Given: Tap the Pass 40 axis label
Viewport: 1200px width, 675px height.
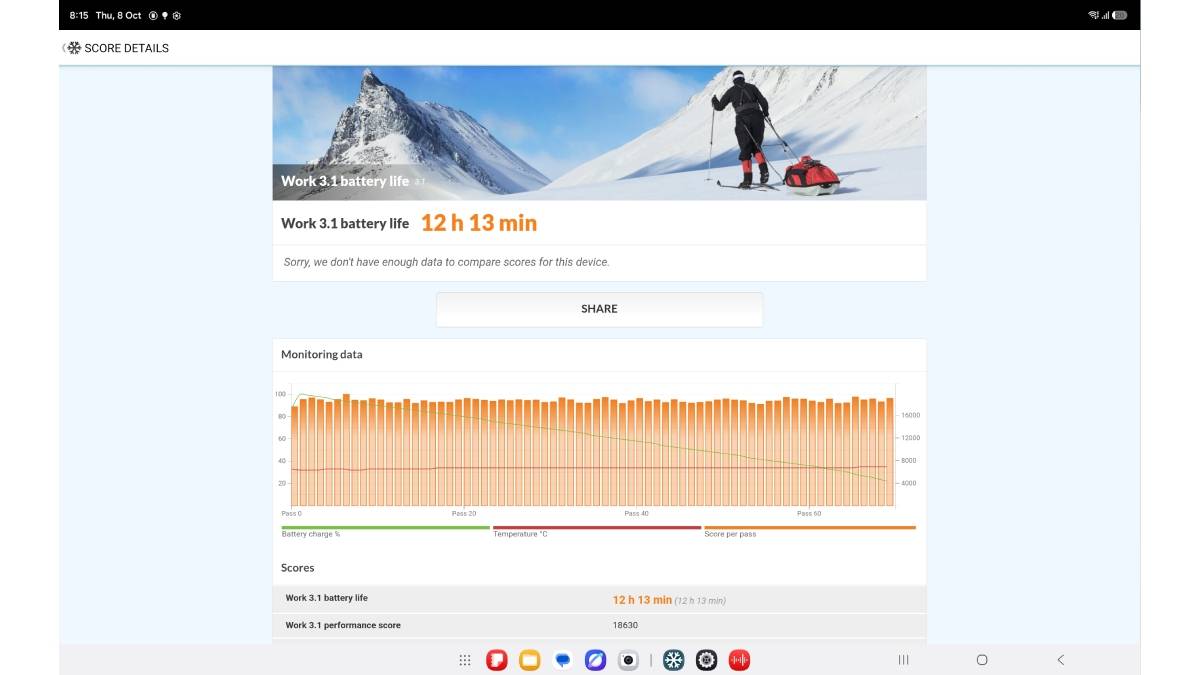Looking at the screenshot, I should pos(637,513).
